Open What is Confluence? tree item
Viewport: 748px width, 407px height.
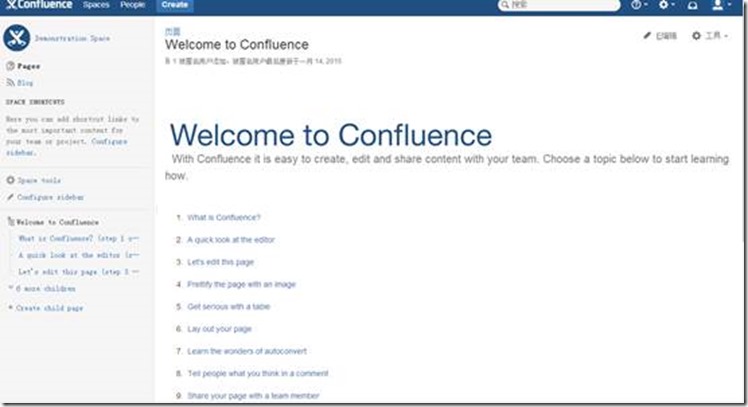(x=79, y=238)
